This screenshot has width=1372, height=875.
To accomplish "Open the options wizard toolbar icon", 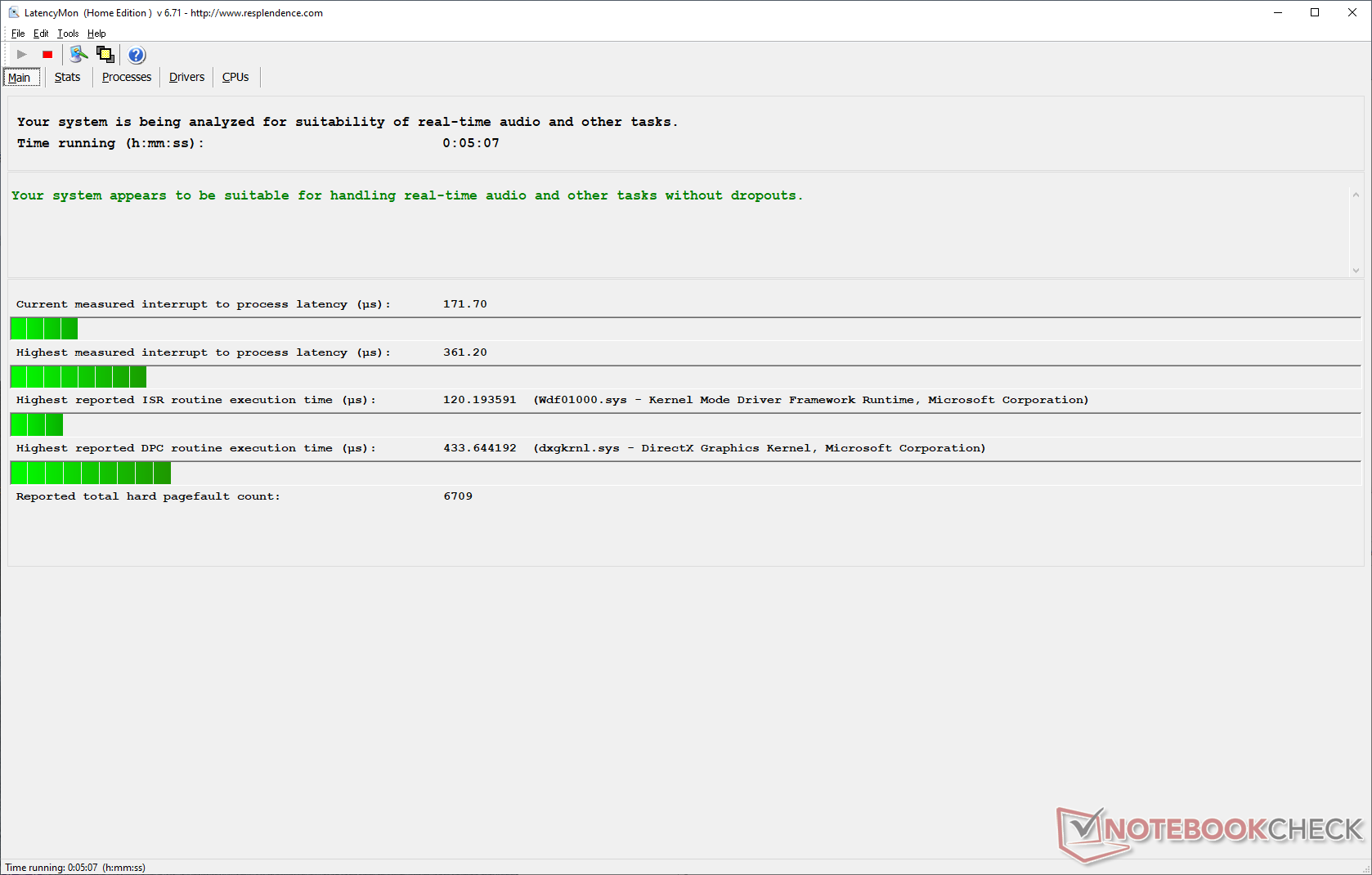I will point(78,55).
